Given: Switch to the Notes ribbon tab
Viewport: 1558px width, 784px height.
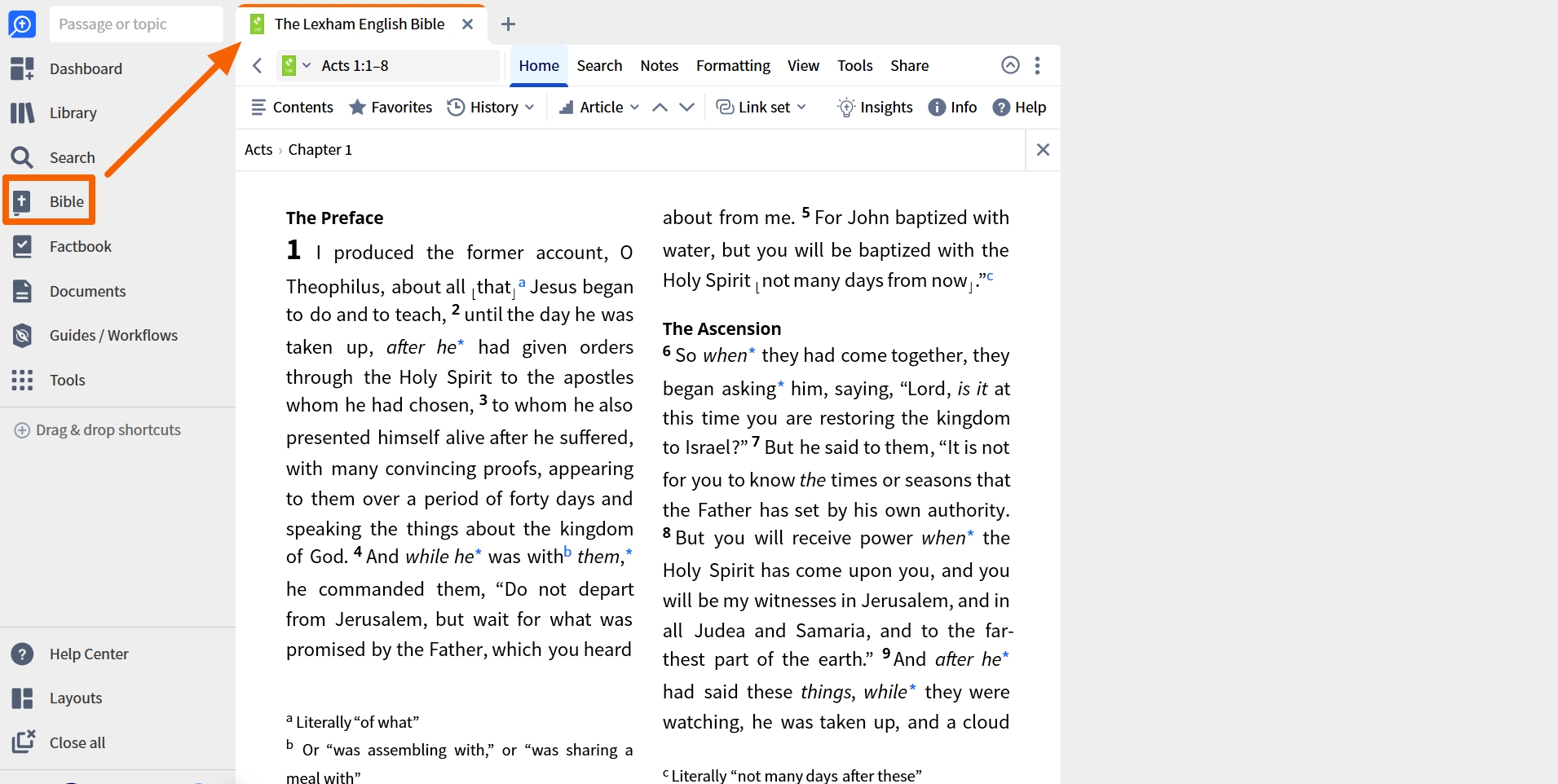Looking at the screenshot, I should pos(660,65).
